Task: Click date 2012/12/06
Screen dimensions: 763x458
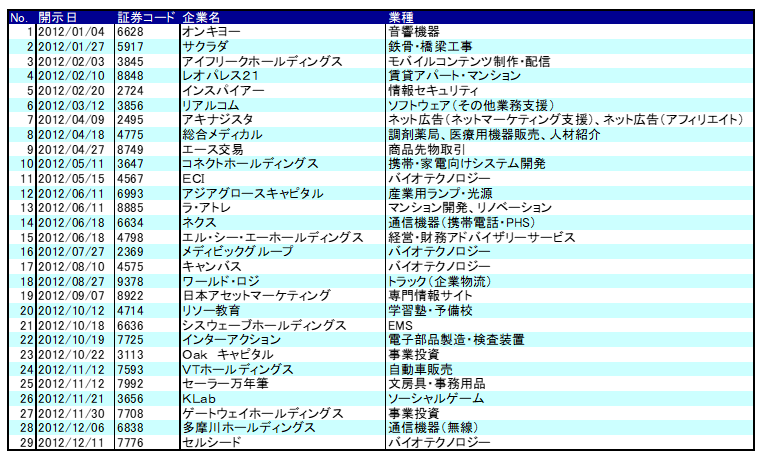Action: tap(72, 428)
